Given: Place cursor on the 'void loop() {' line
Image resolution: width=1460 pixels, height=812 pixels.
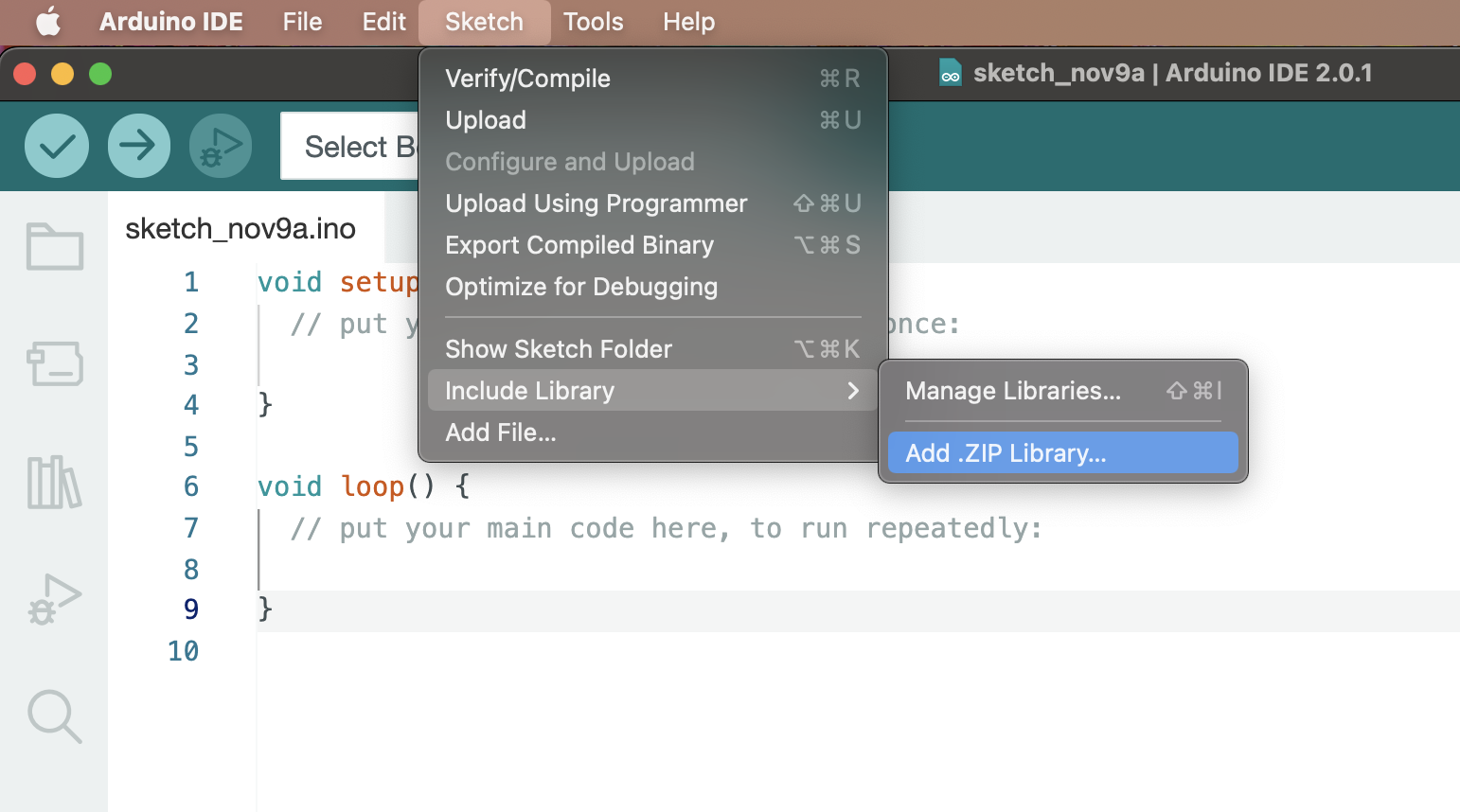Looking at the screenshot, I should [364, 486].
